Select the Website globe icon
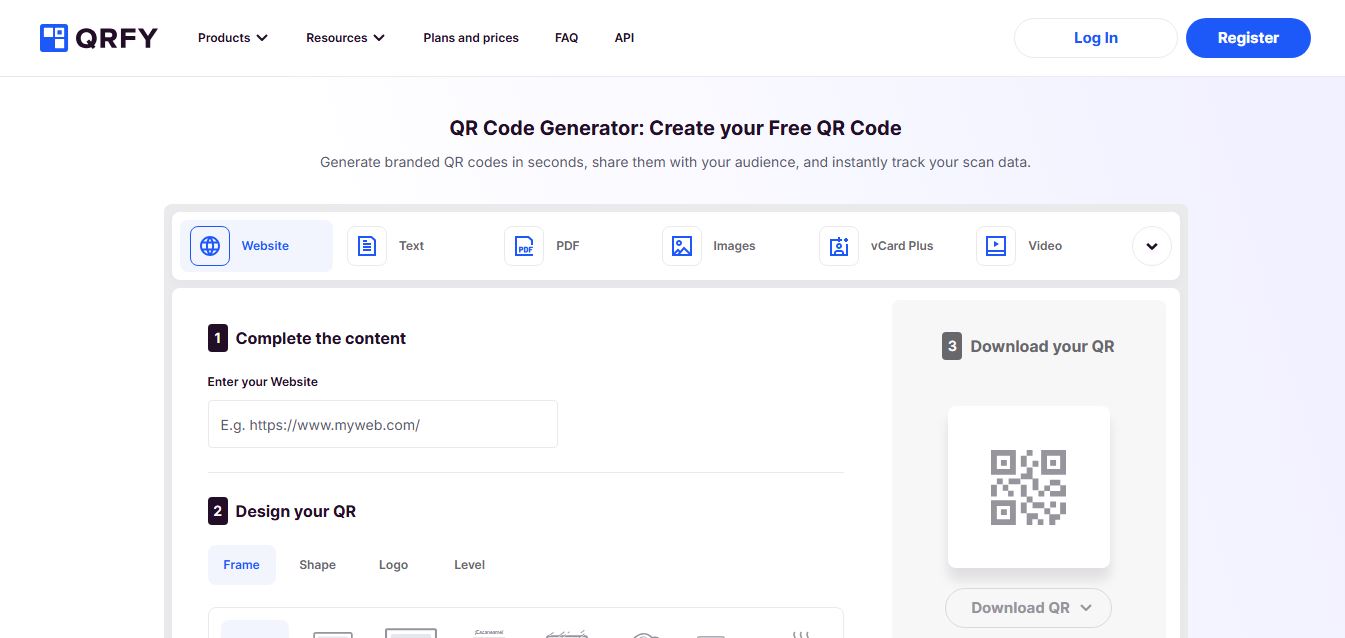The height and width of the screenshot is (638, 1345). tap(210, 246)
